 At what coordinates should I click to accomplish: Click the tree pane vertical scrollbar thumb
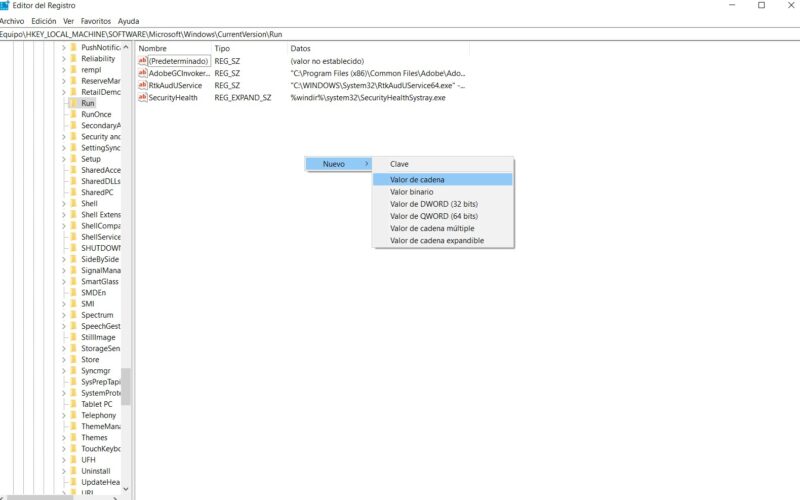(126, 386)
